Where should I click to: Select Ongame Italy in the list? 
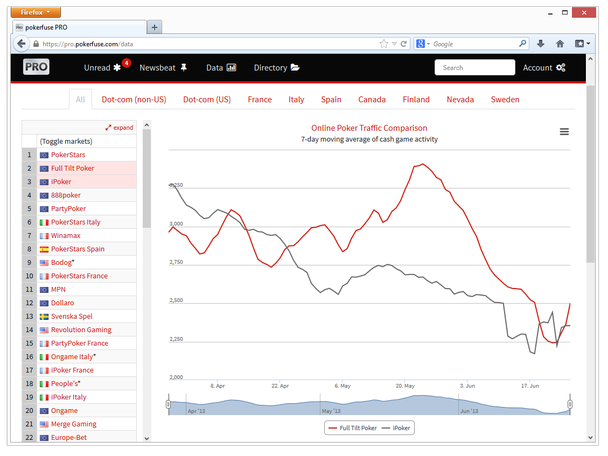[79, 357]
